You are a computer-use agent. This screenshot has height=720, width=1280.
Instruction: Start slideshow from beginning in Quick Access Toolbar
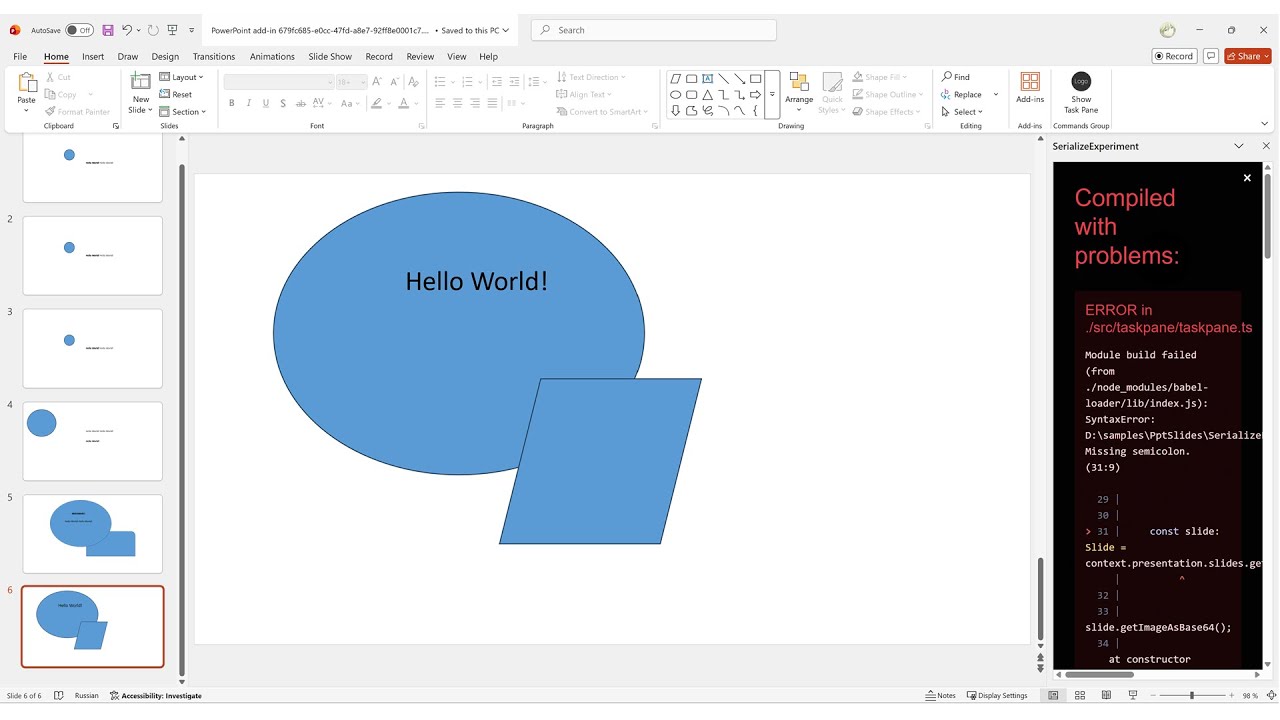pos(173,30)
